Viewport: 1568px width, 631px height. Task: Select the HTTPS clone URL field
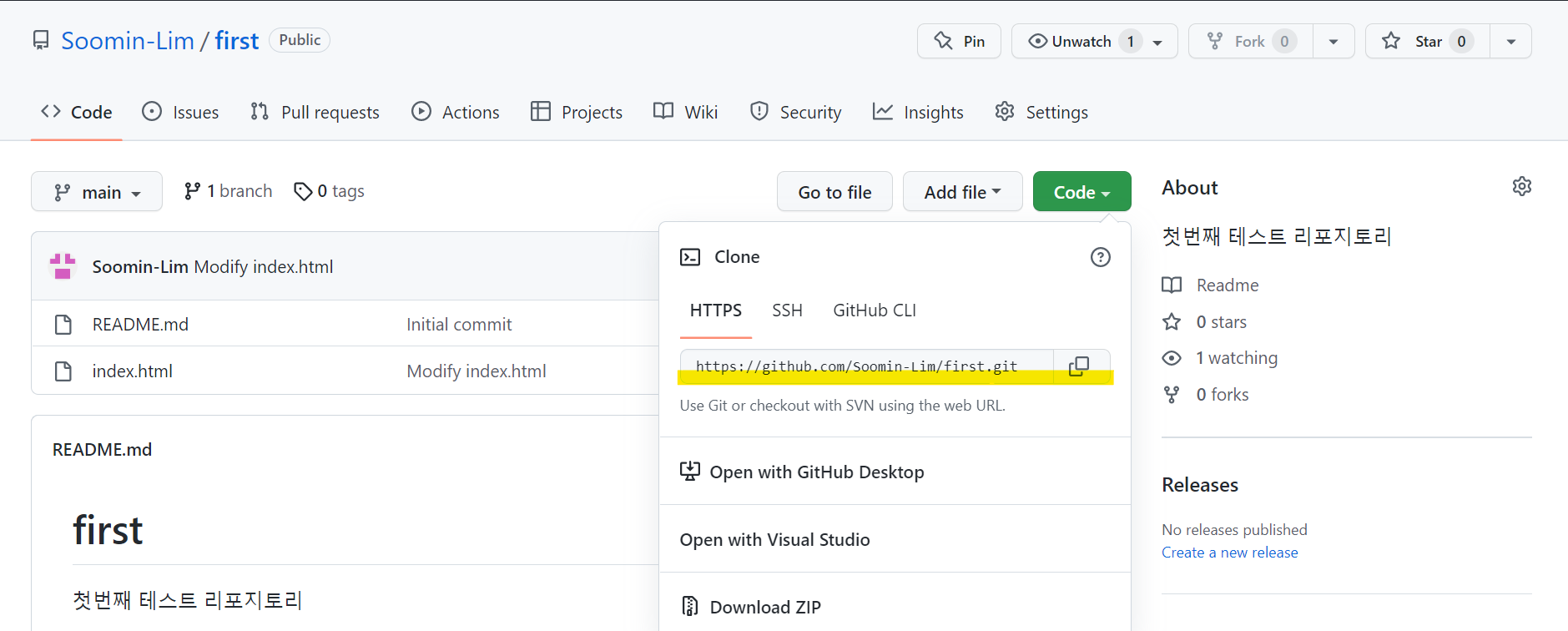coord(867,366)
